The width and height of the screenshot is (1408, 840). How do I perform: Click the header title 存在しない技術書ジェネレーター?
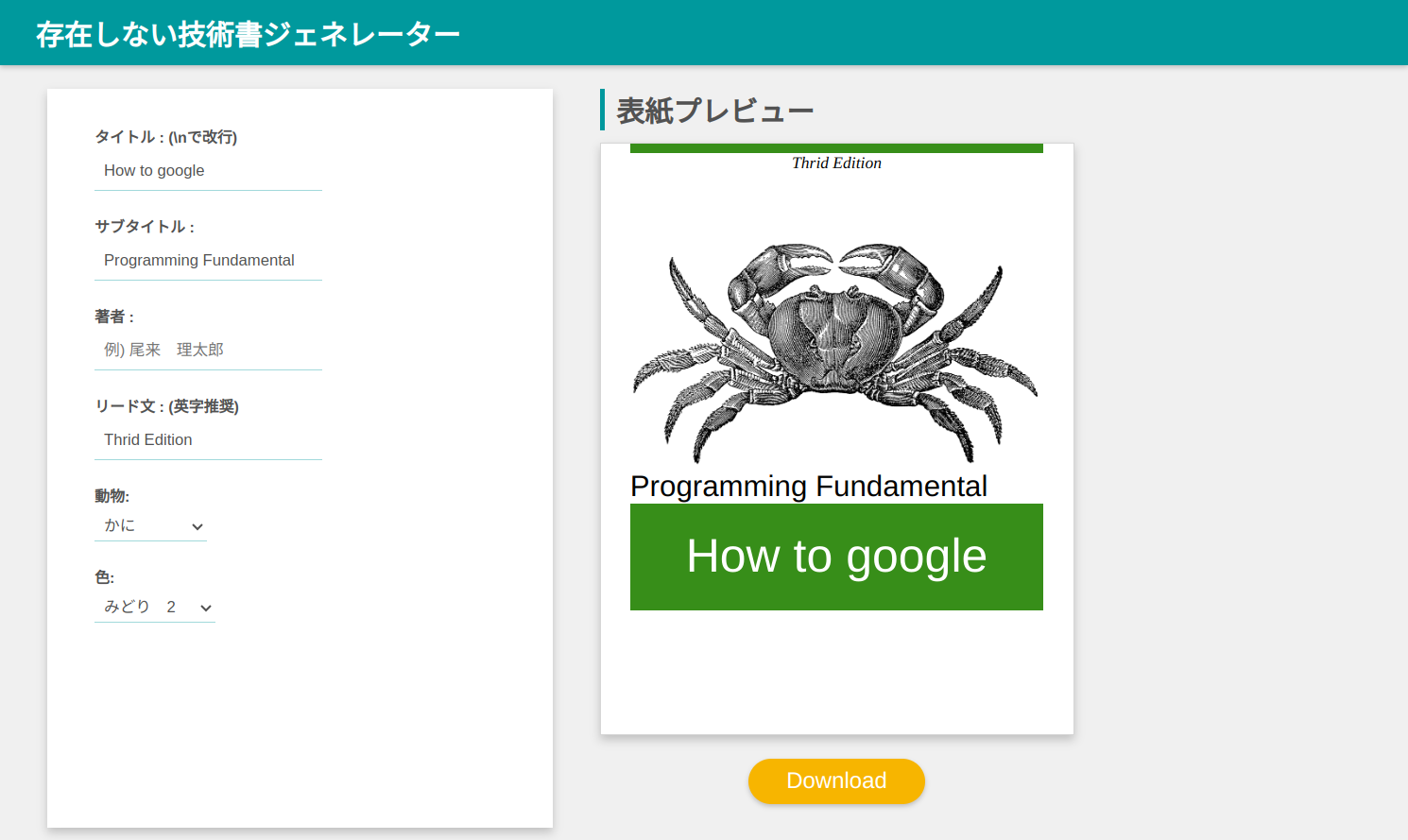248,34
